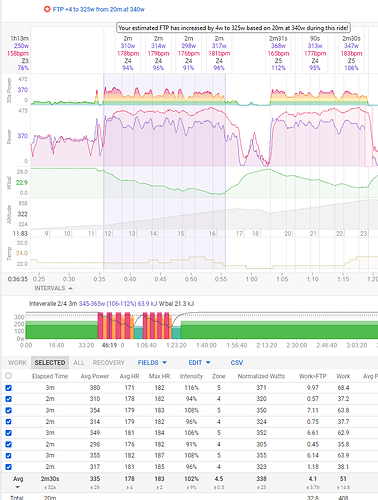Click the long green segment in workout overview
Screen dimensions: 378x500
pos(279,330)
